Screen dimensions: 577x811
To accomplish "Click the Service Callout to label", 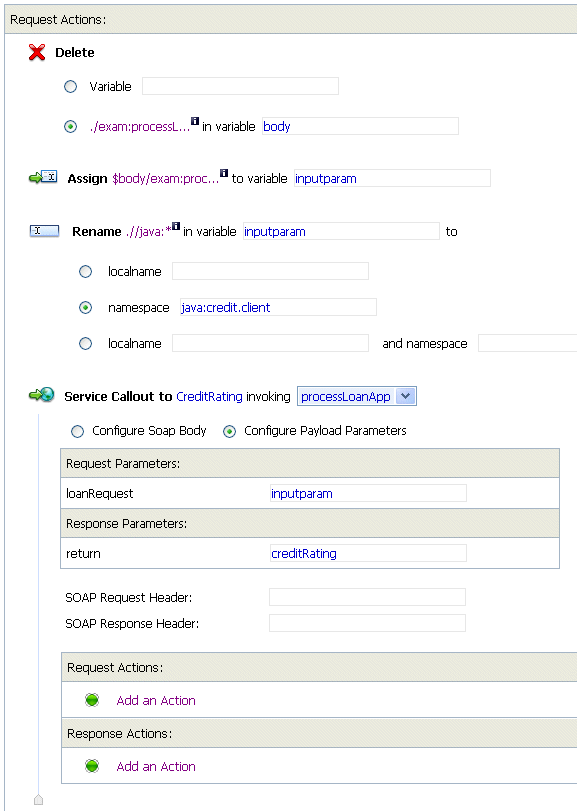I will [x=118, y=397].
